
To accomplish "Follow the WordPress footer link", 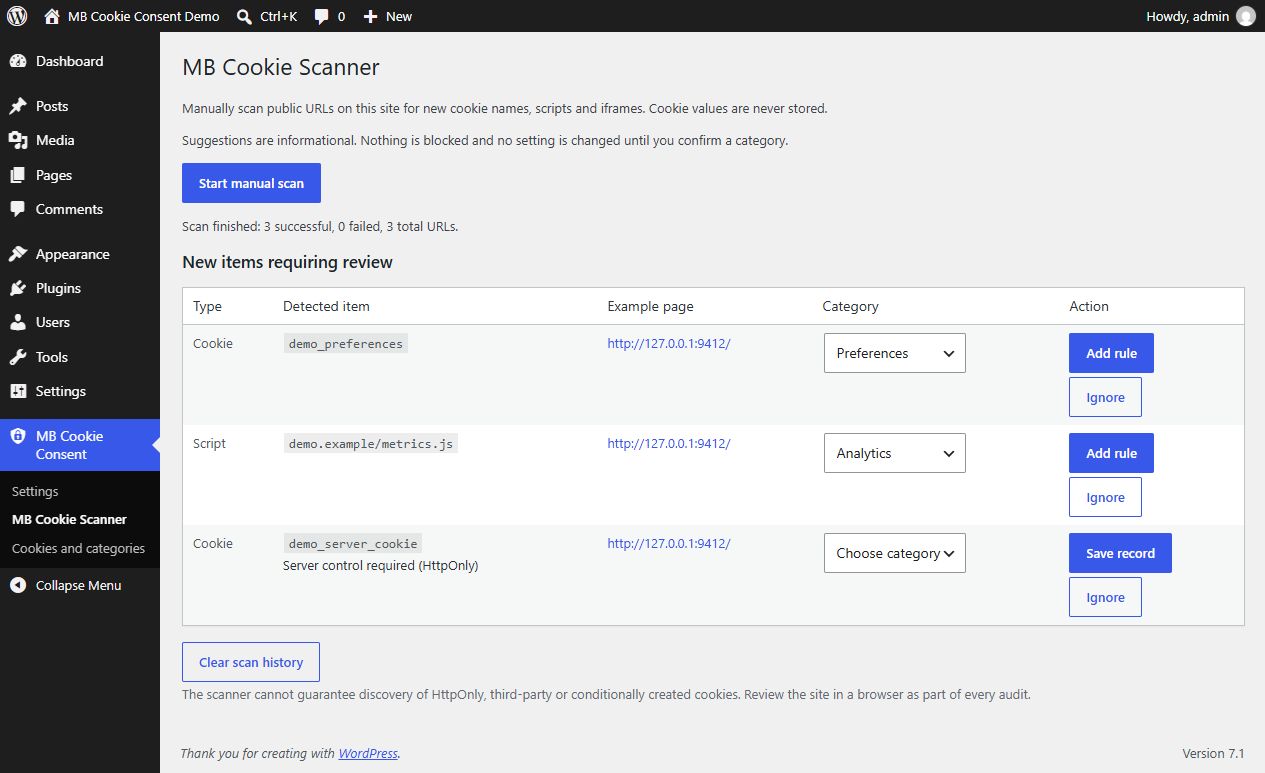I will pyautogui.click(x=368, y=753).
